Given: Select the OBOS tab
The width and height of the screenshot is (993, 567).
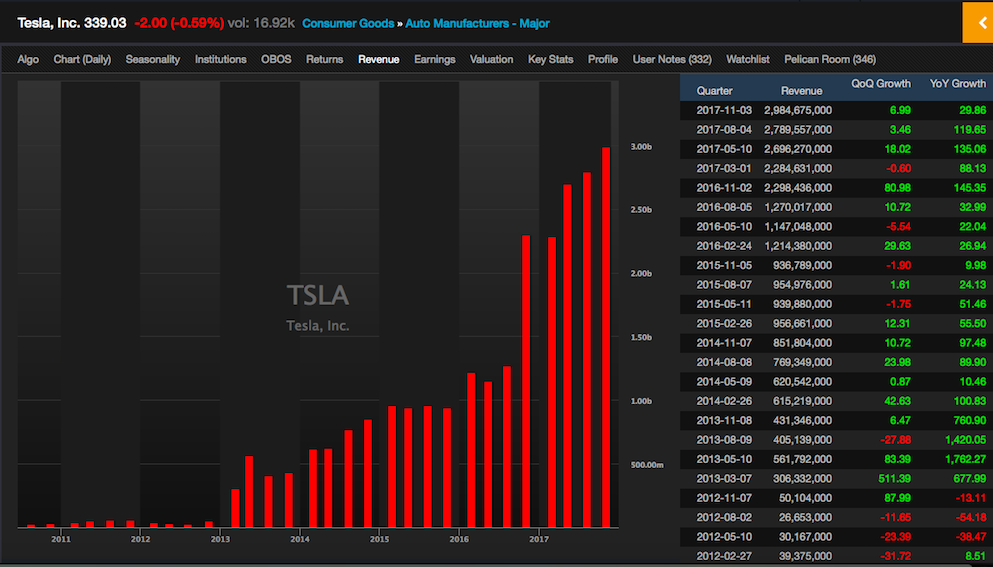Looking at the screenshot, I should tap(276, 60).
